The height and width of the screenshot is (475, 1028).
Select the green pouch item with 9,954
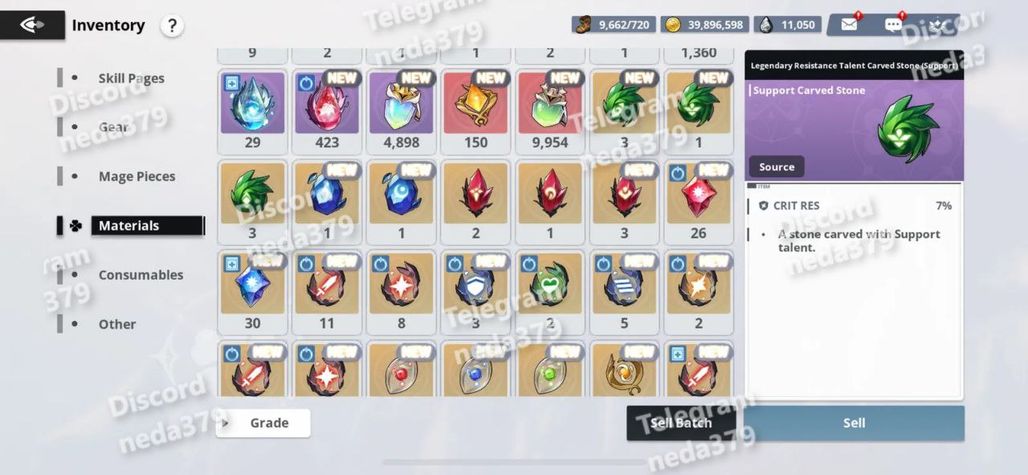[x=550, y=111]
